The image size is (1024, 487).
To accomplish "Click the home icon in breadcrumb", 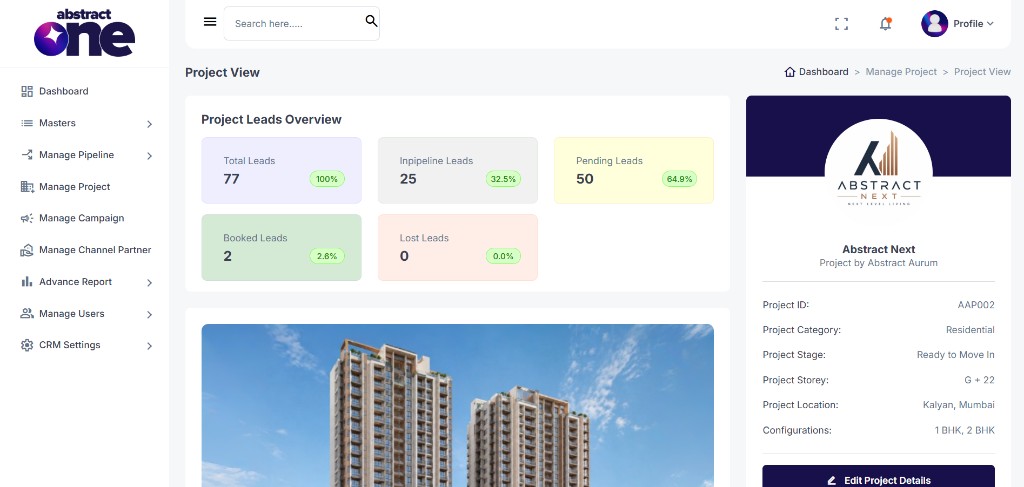I will pos(790,72).
